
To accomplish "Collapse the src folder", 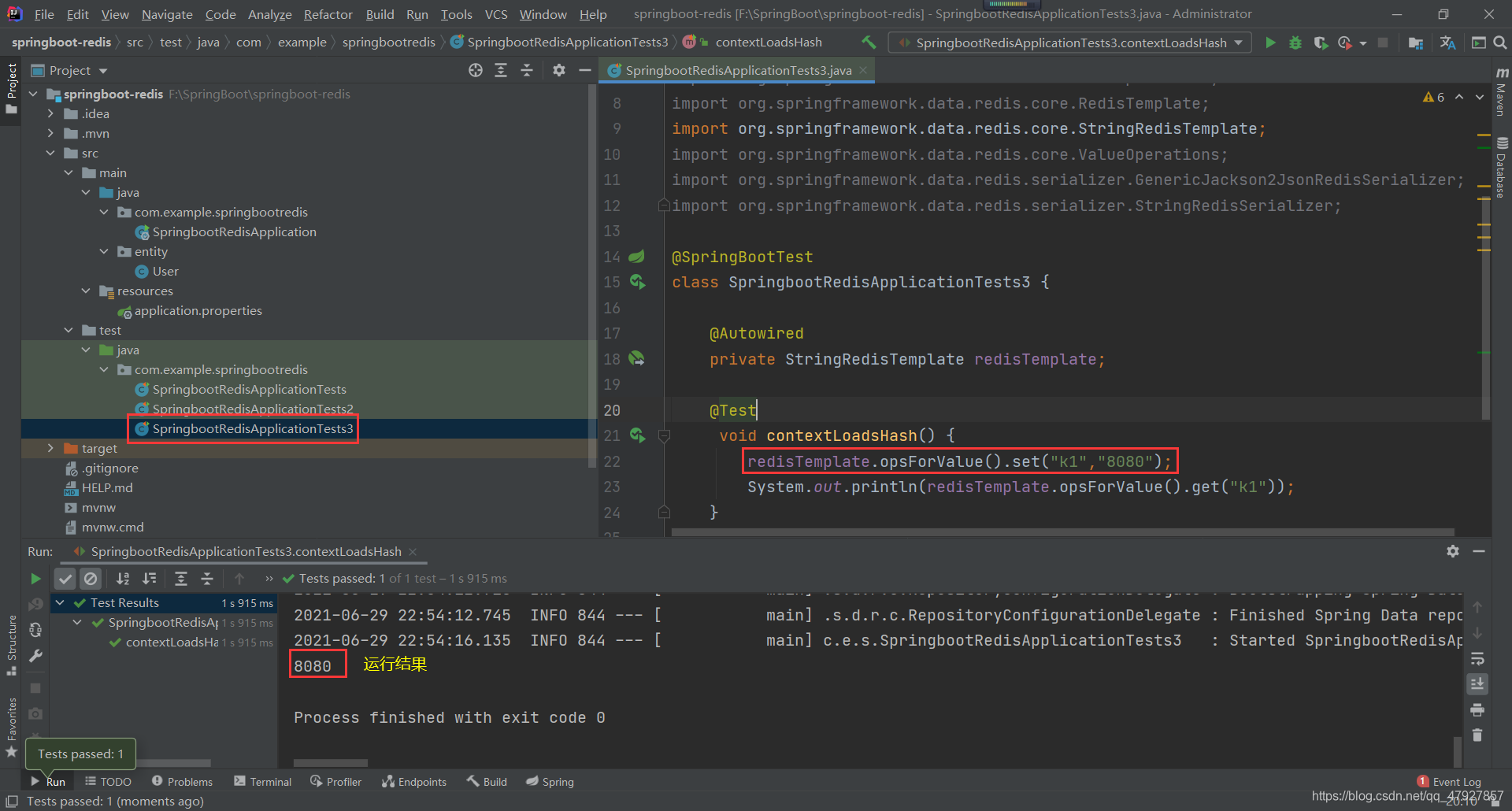I will pyautogui.click(x=50, y=153).
